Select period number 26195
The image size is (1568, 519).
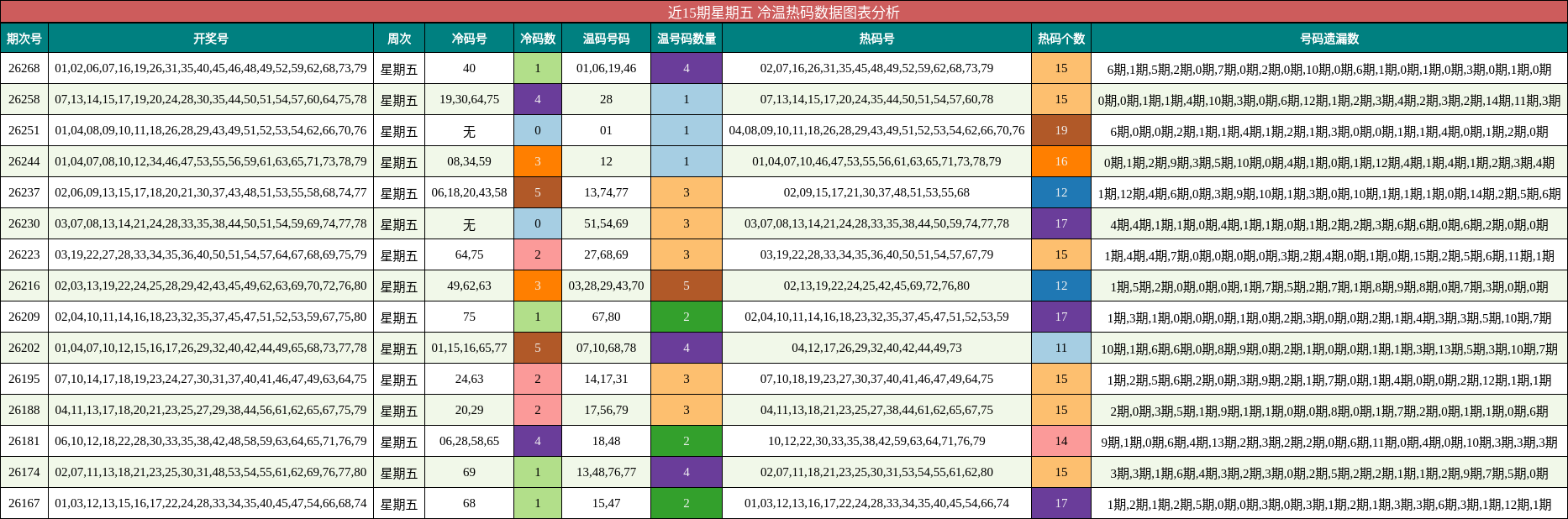[24, 379]
